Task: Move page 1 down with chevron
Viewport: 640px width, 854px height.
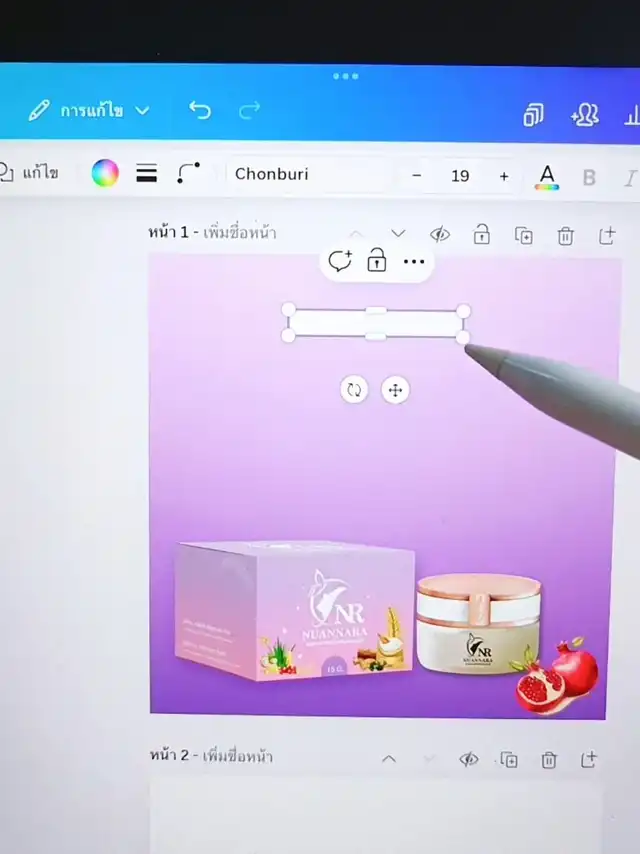Action: [x=398, y=234]
